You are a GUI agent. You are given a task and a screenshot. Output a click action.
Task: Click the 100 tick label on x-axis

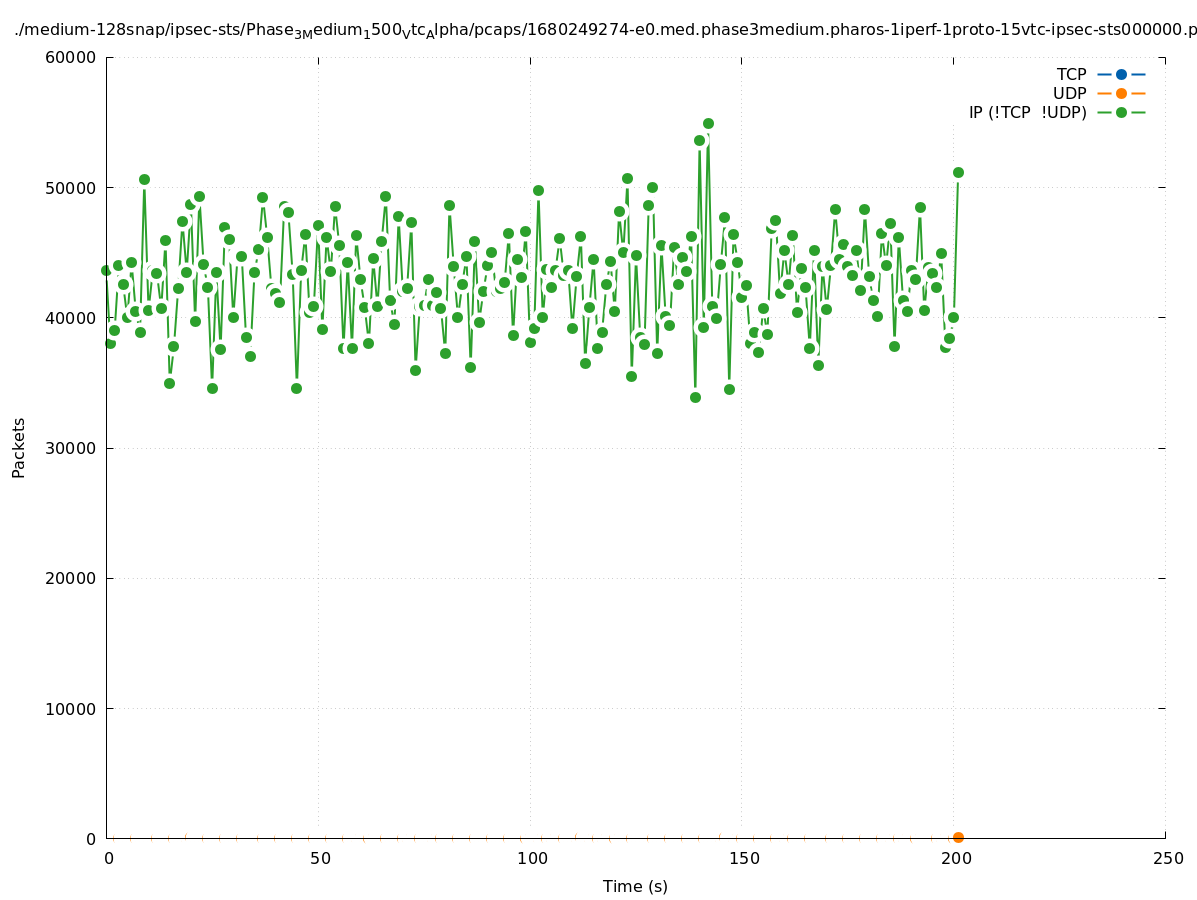pyautogui.click(x=531, y=858)
